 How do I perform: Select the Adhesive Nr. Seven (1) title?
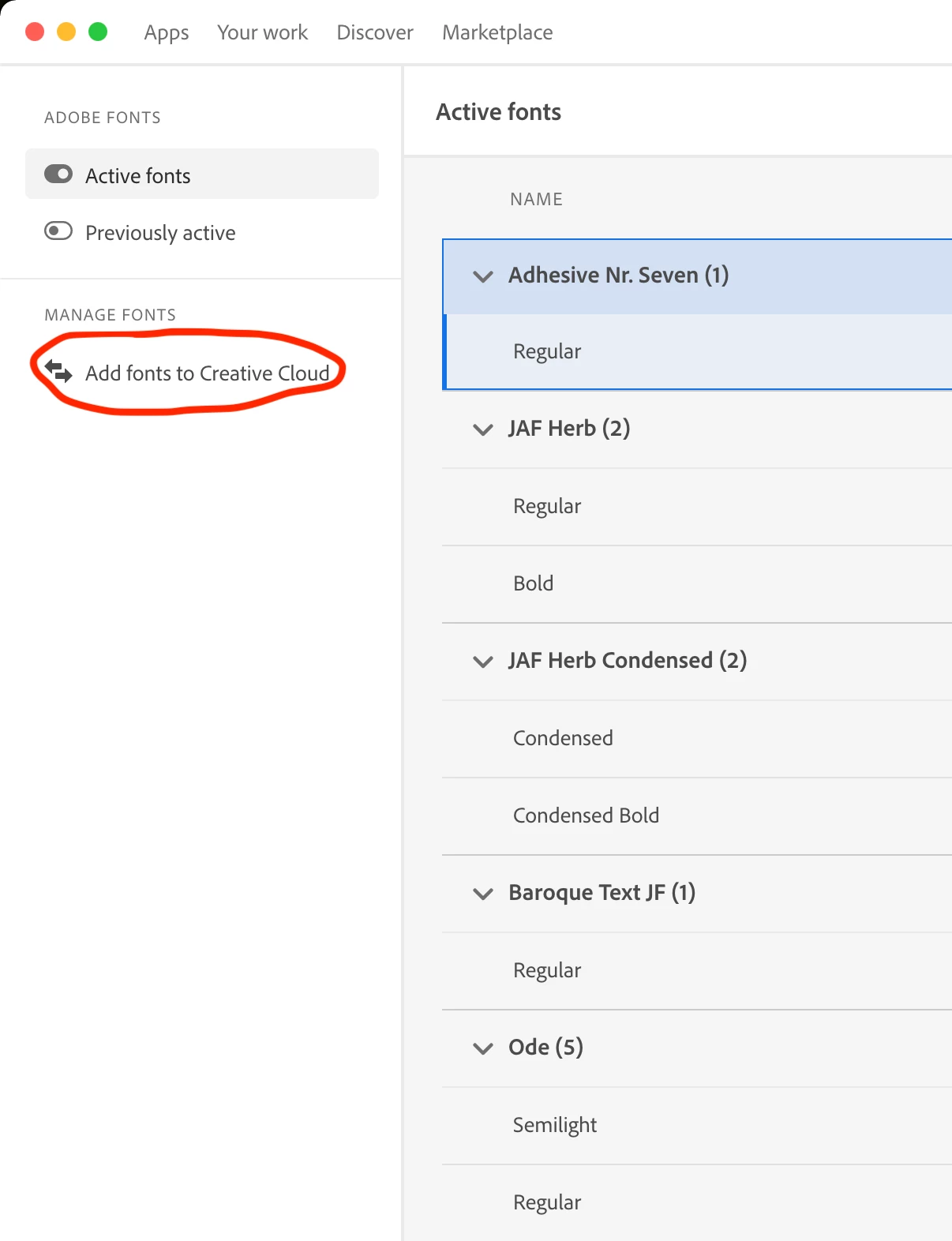click(619, 275)
